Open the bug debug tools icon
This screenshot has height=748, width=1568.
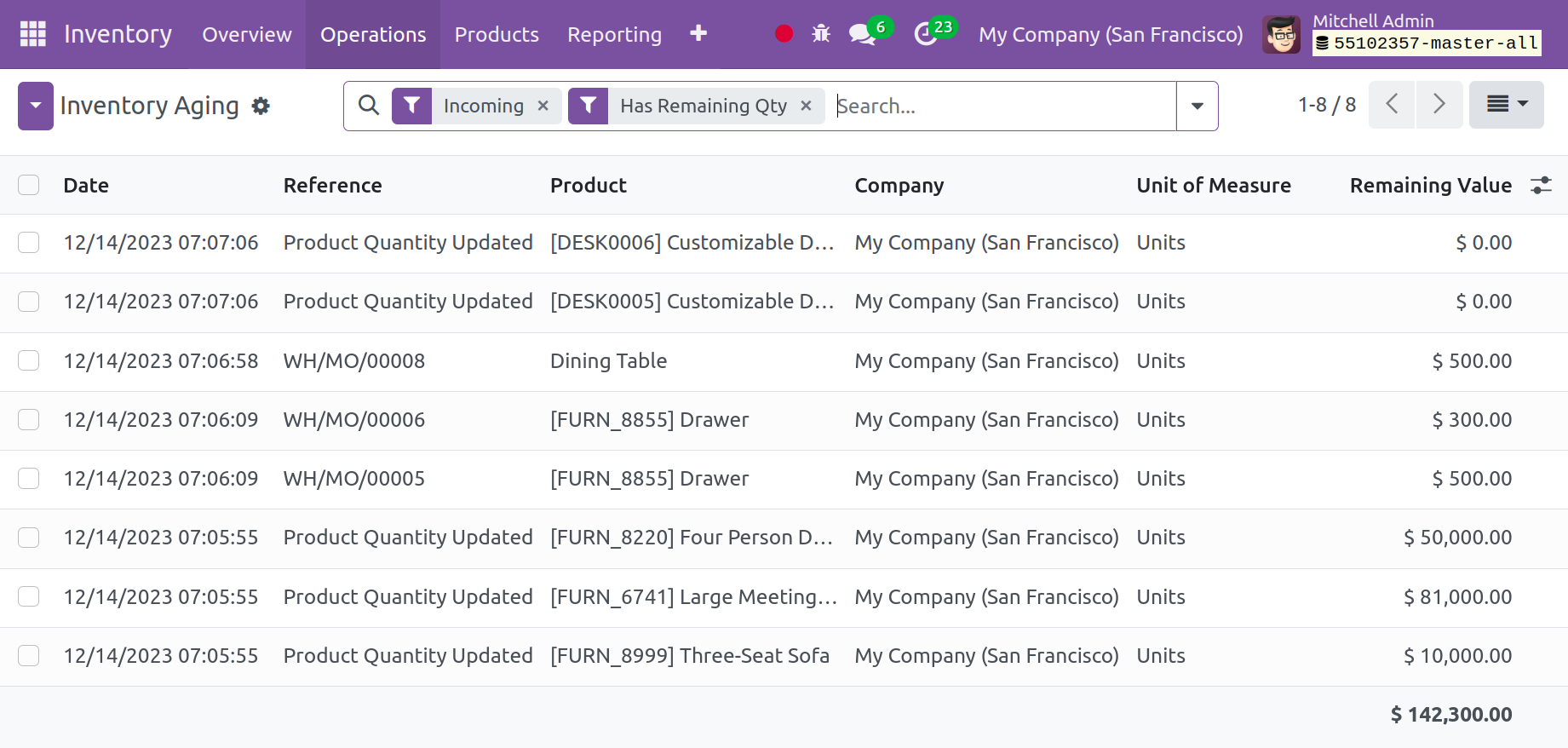click(x=821, y=34)
